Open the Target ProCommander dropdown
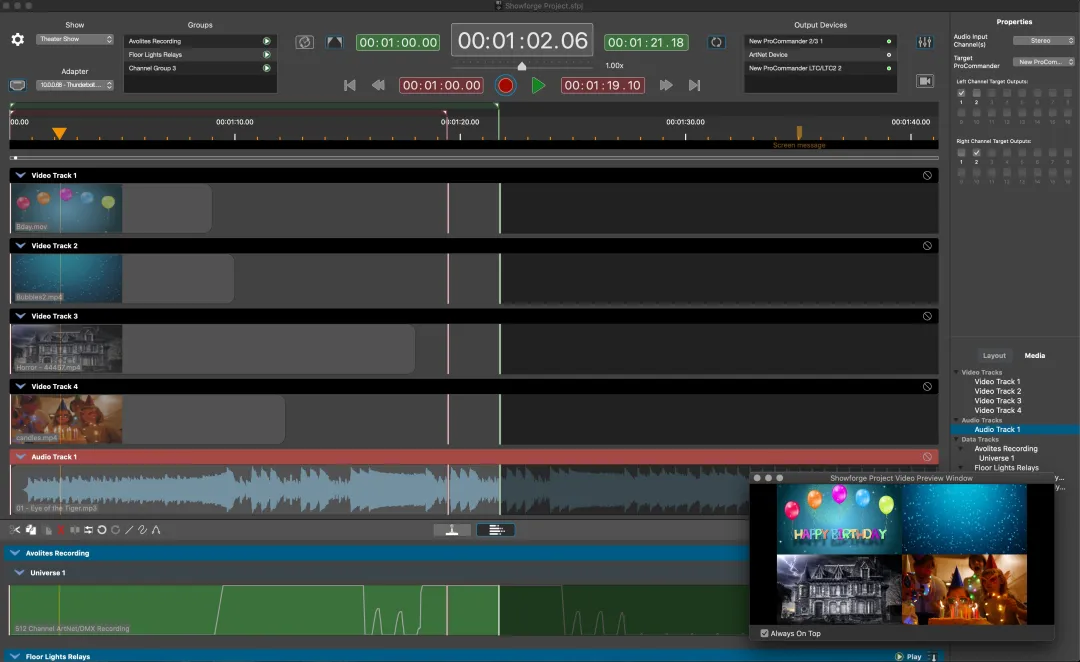 coord(1043,62)
